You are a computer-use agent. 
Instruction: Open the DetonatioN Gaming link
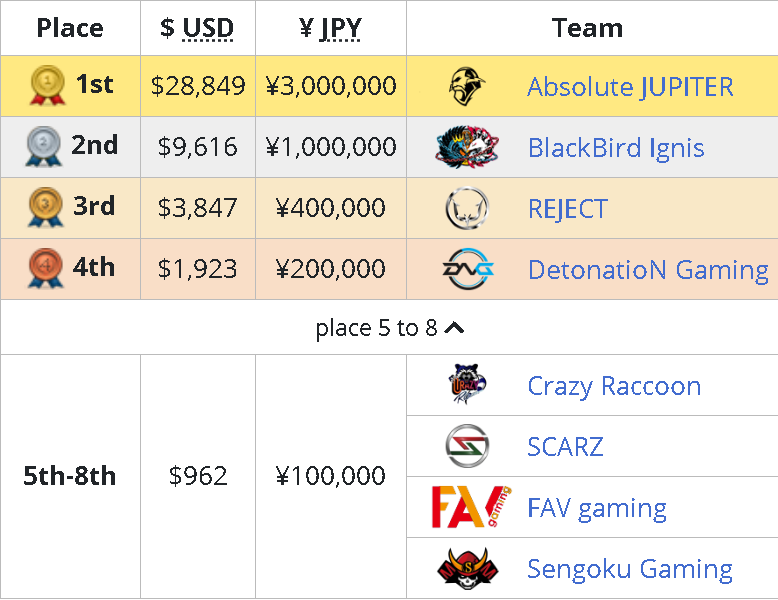point(648,269)
